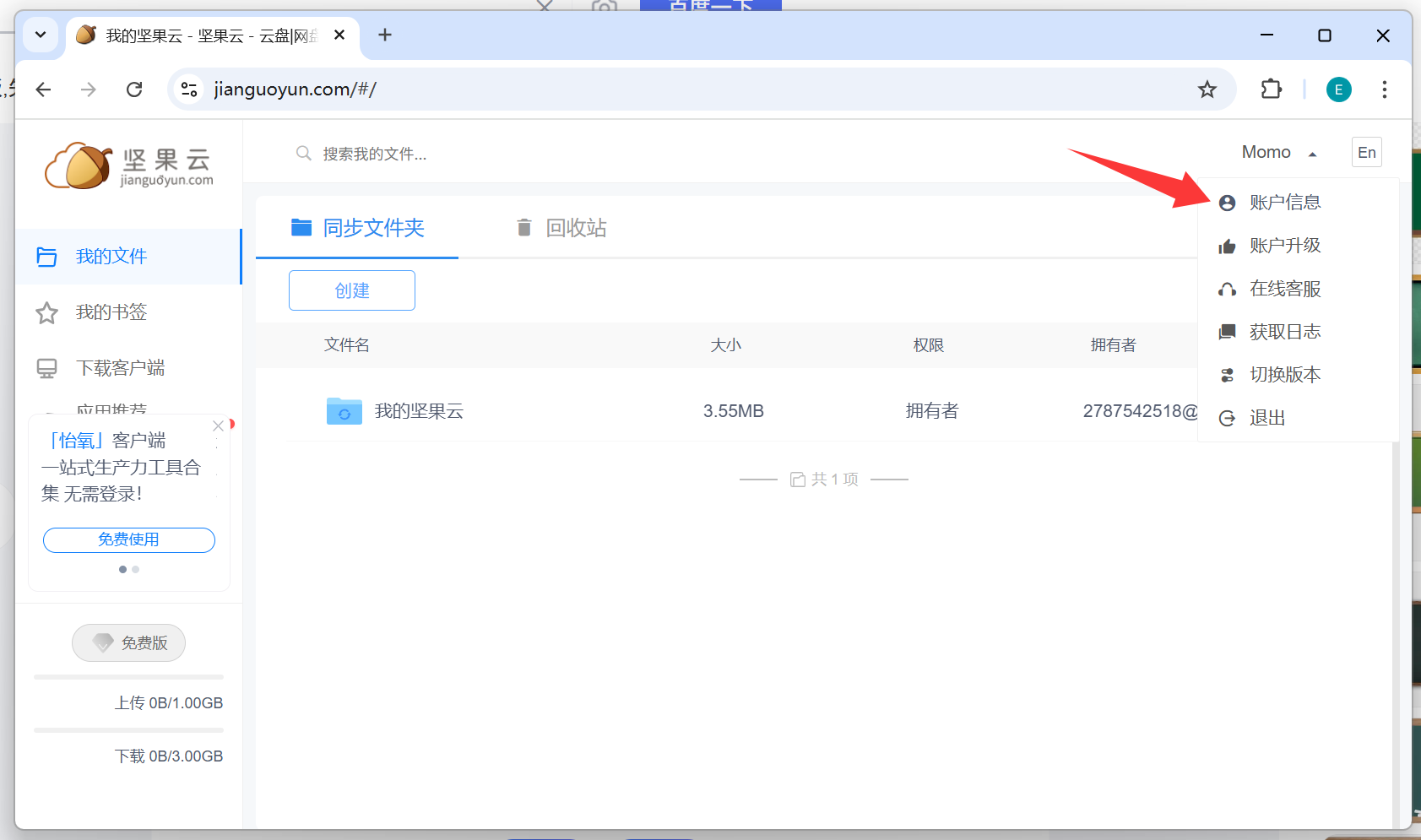
Task: Open 账户信息 from the user menu
Action: 1284,203
